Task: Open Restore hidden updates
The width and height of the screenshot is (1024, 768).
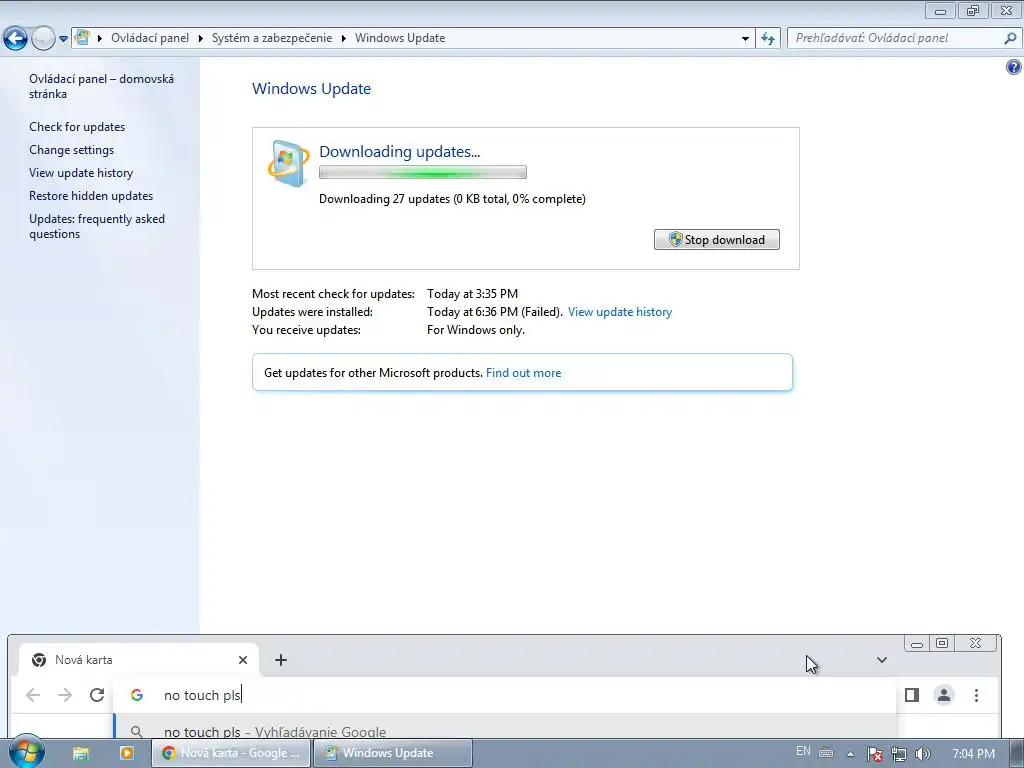Action: (91, 195)
